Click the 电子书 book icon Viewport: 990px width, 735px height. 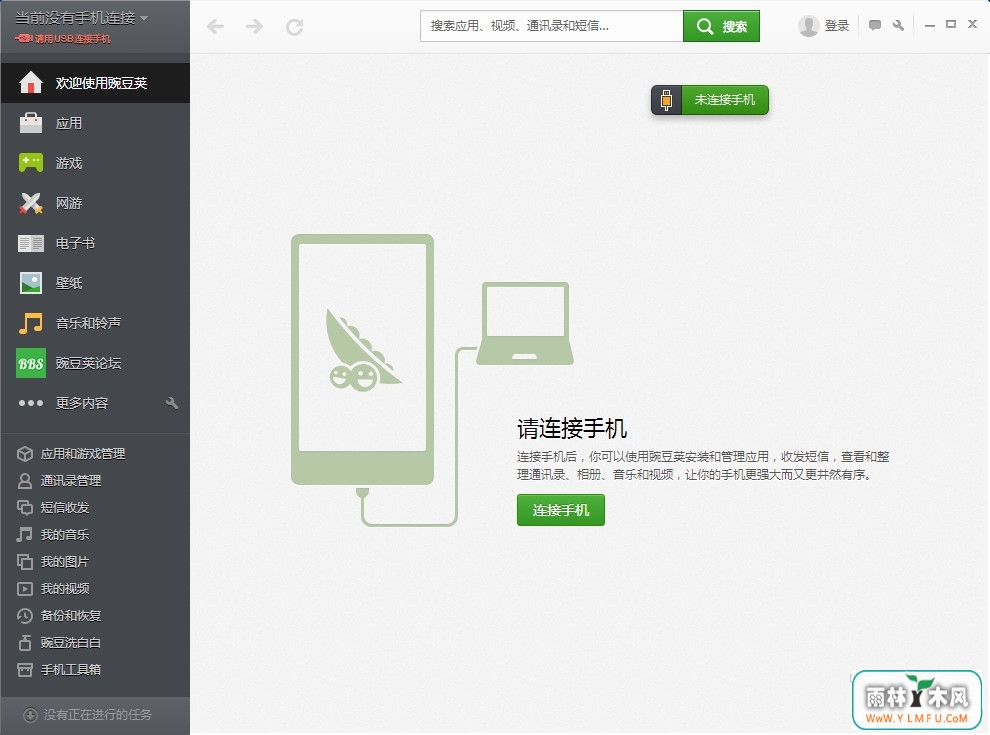click(30, 243)
